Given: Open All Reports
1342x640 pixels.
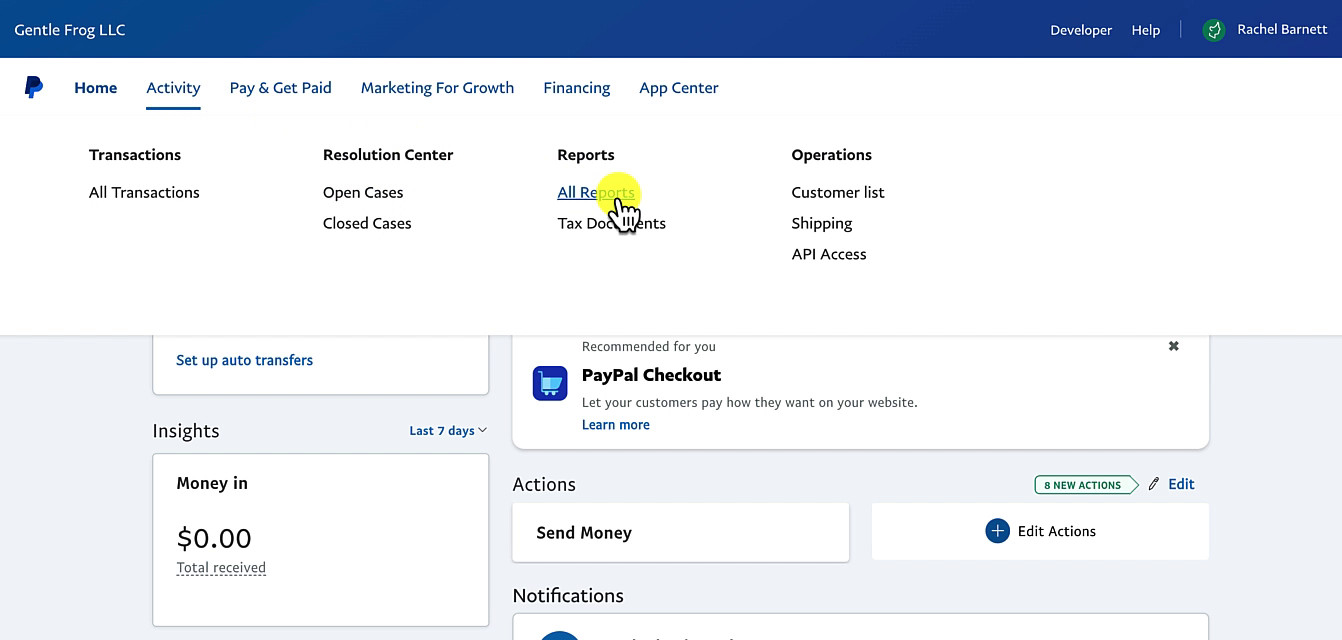Looking at the screenshot, I should point(596,192).
